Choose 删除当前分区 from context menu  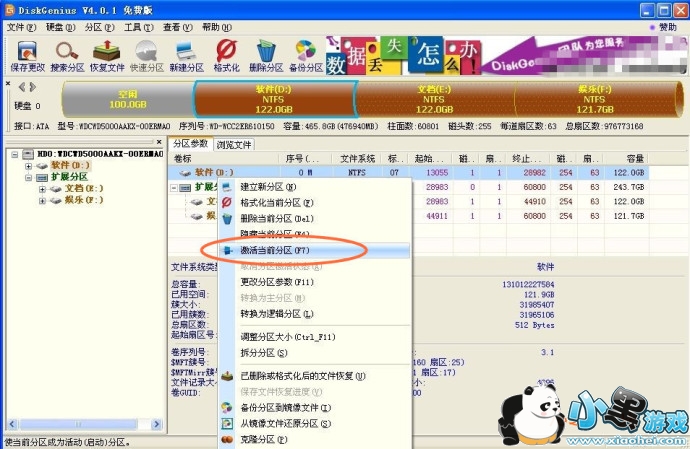(x=315, y=219)
